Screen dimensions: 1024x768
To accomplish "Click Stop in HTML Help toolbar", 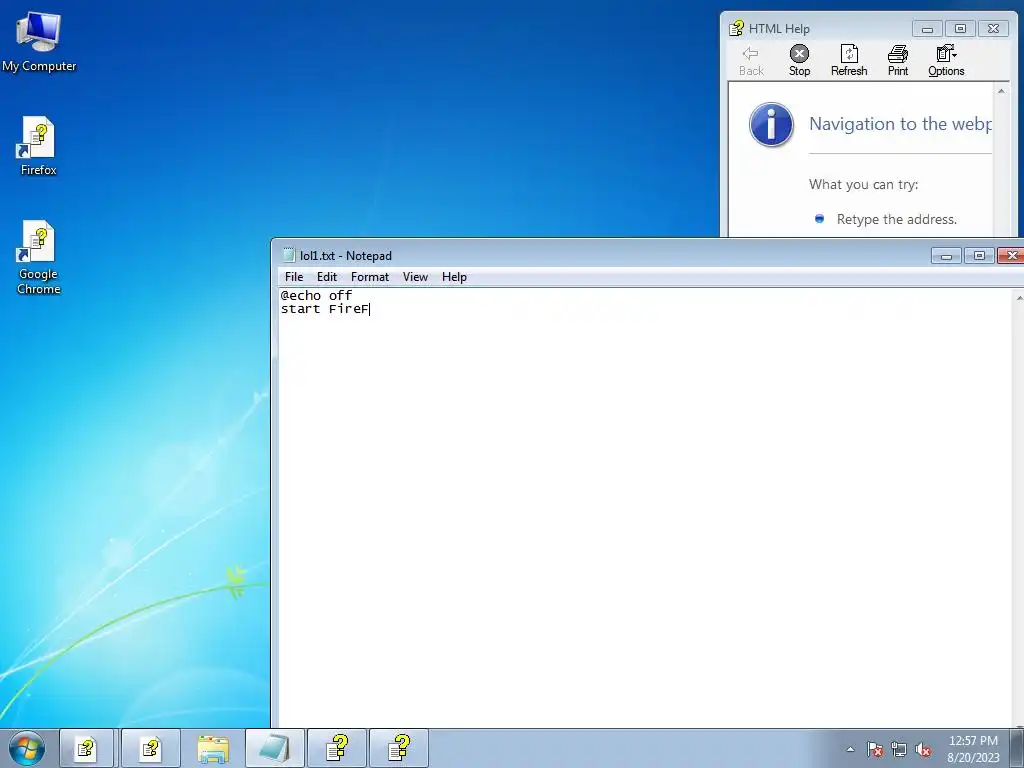I will pyautogui.click(x=799, y=61).
